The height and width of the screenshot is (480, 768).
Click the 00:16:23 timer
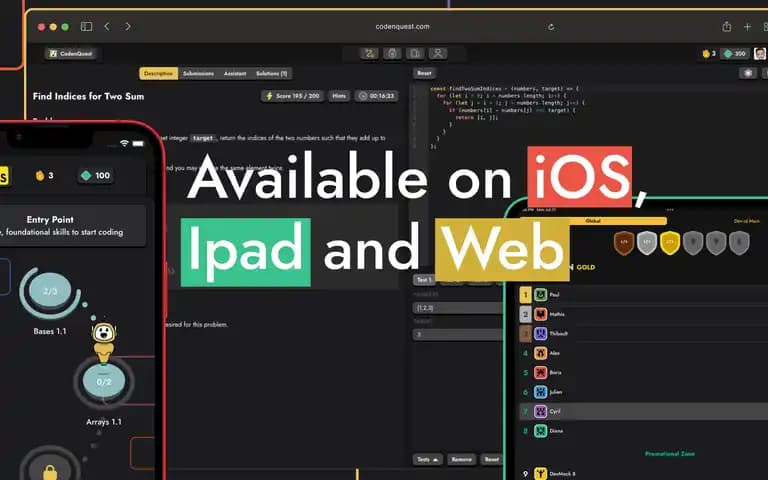377,96
